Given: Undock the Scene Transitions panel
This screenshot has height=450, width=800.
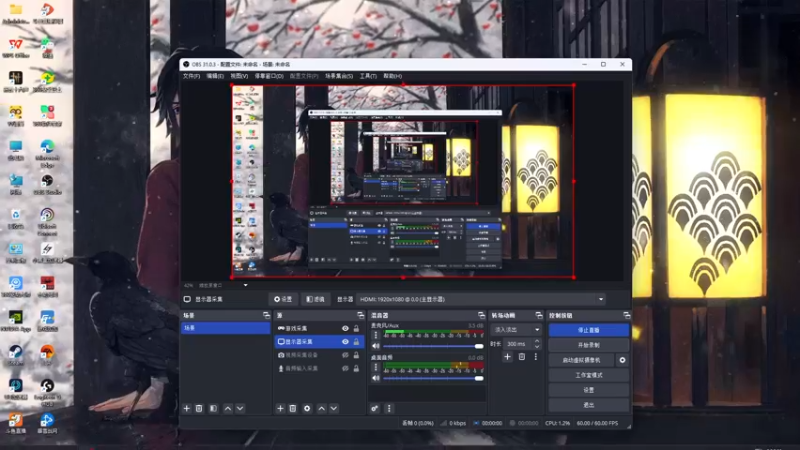Looking at the screenshot, I should click(x=539, y=315).
